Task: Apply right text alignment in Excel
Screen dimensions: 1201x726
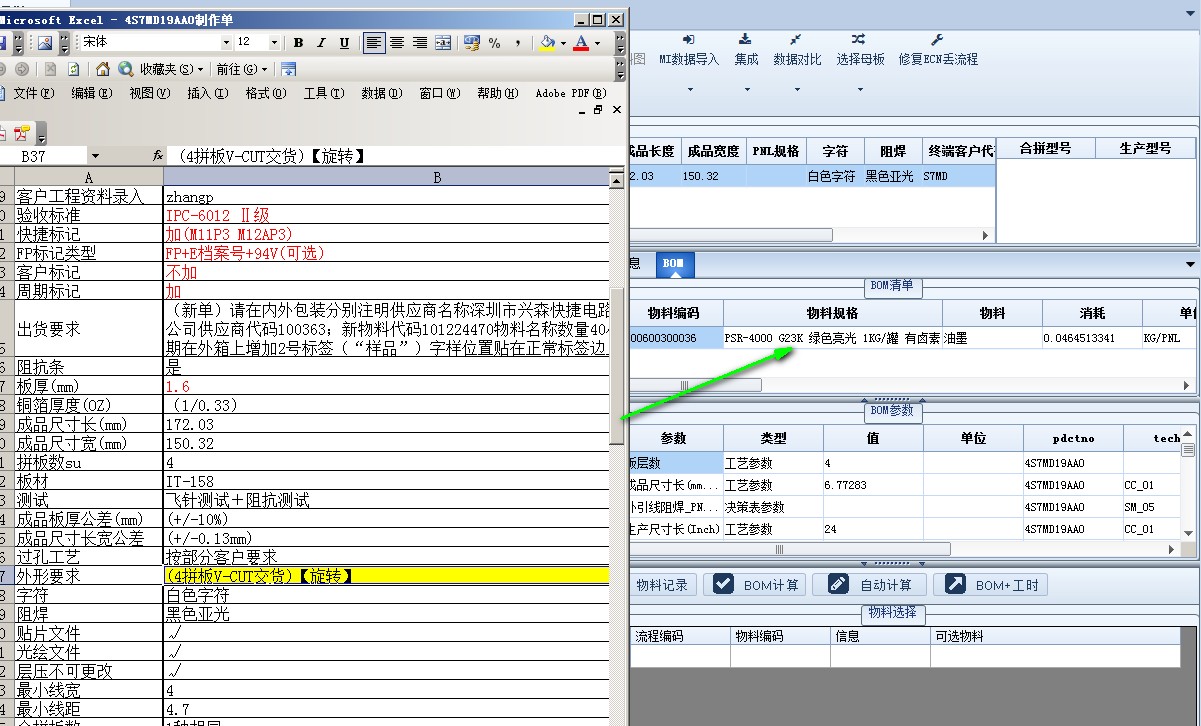Action: point(420,43)
